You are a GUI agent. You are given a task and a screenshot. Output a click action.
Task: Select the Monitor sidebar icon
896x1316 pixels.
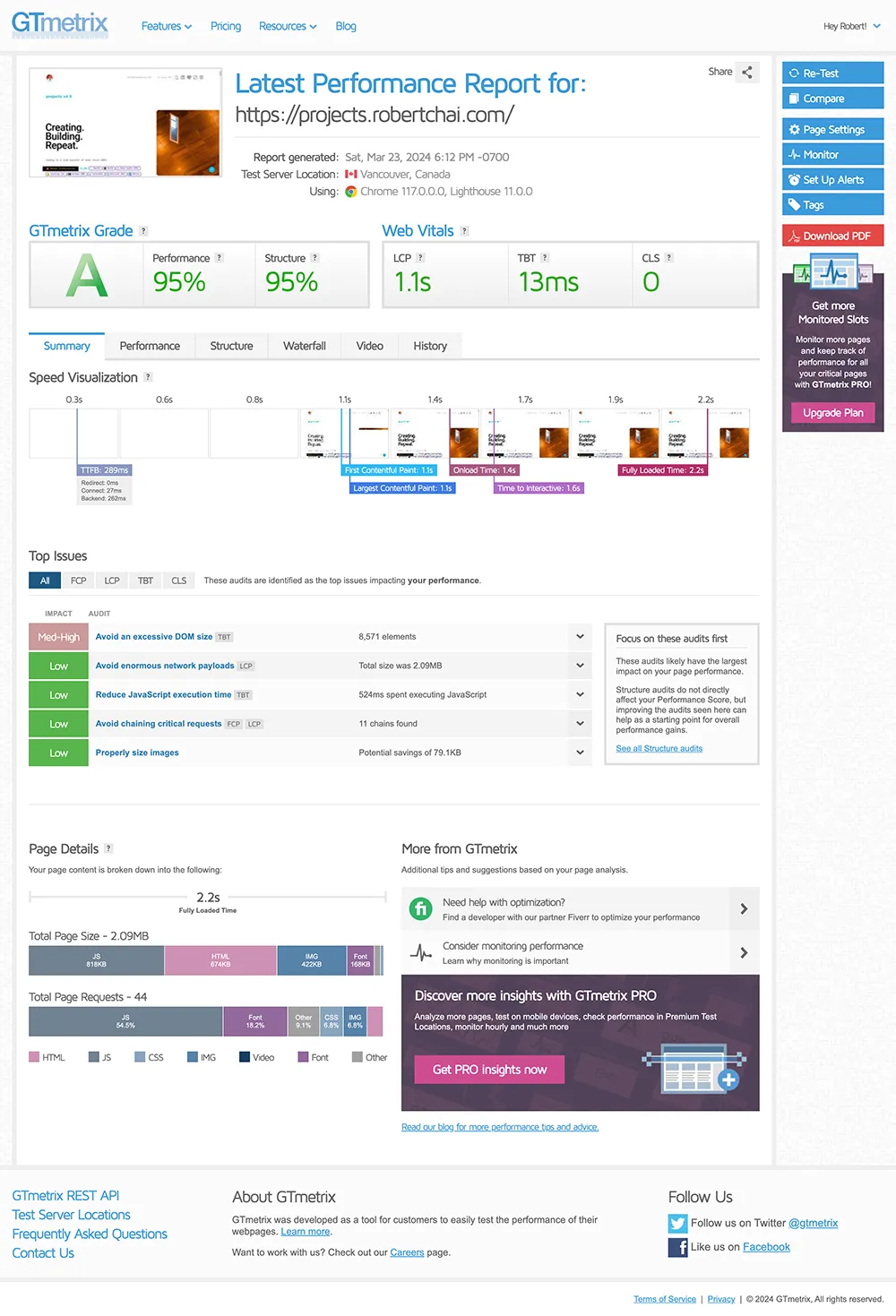click(794, 154)
